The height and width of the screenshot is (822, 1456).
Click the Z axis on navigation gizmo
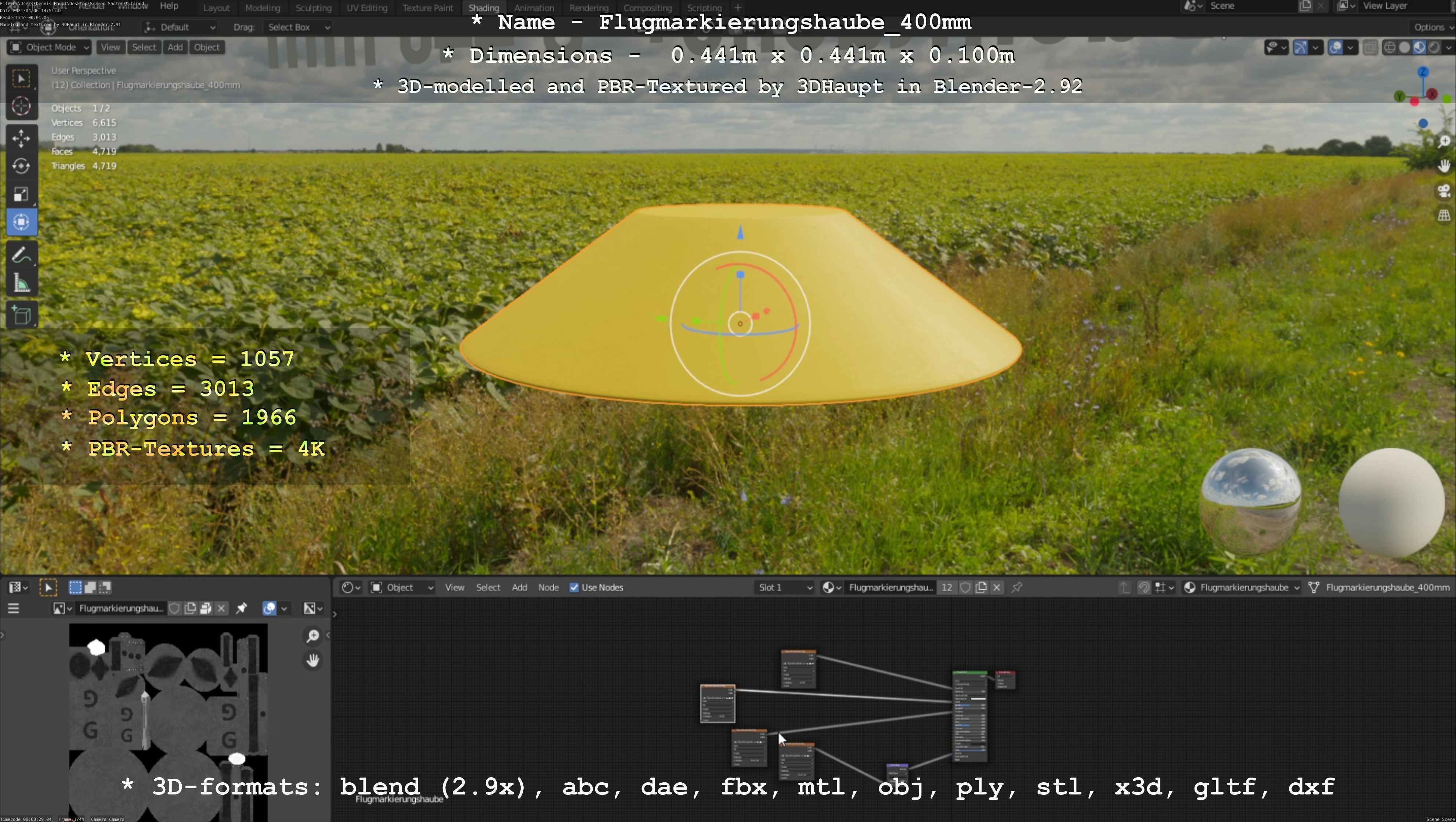1423,72
